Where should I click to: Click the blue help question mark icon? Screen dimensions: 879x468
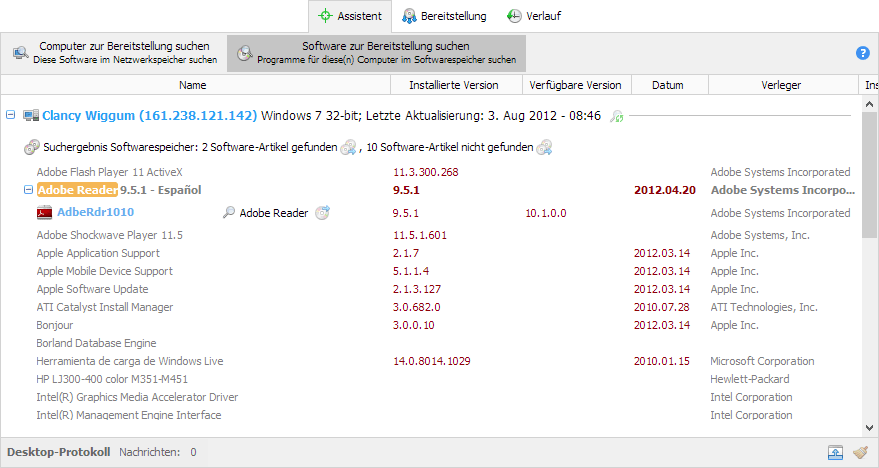pos(863,53)
